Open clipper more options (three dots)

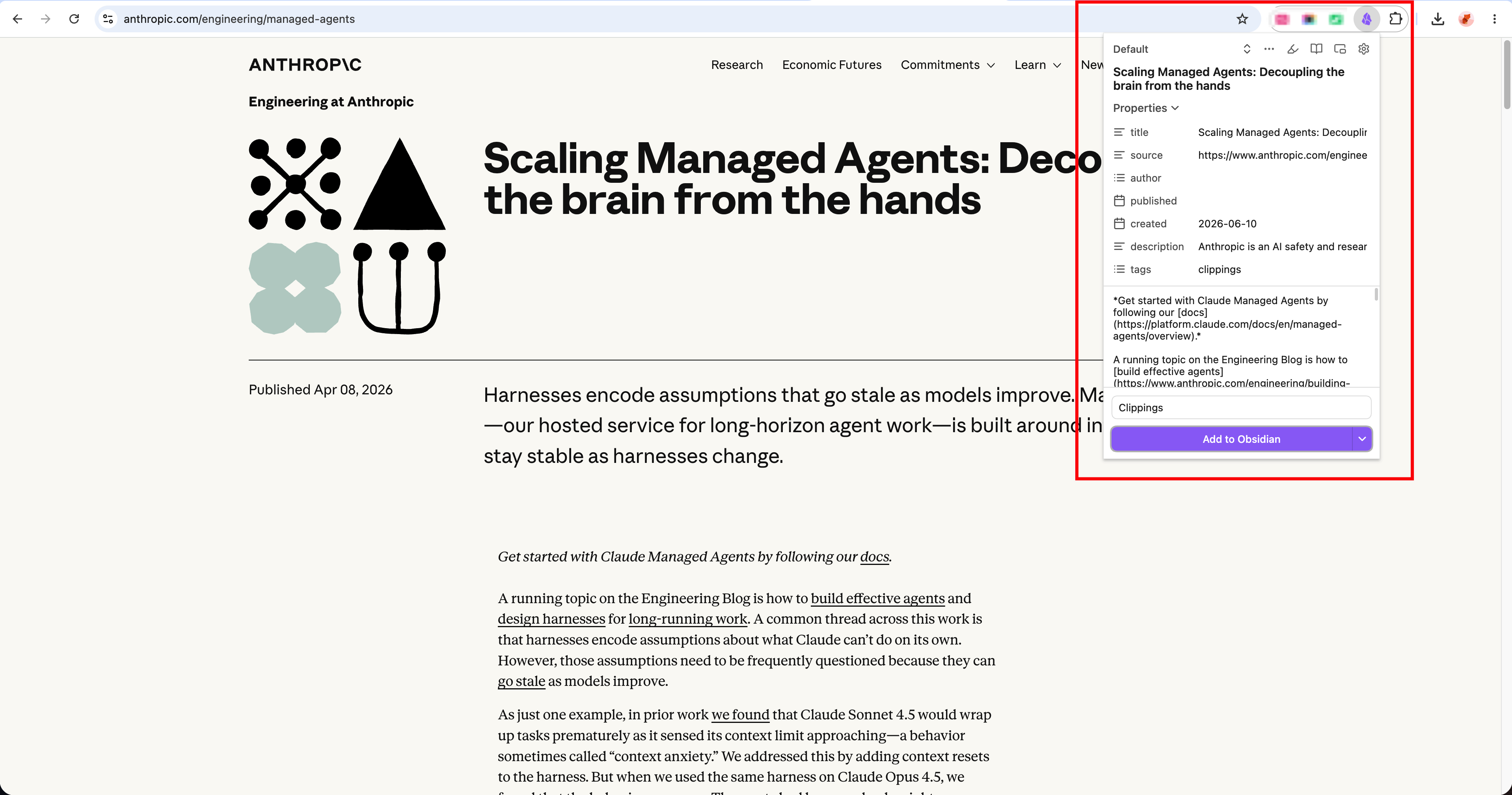click(1269, 49)
